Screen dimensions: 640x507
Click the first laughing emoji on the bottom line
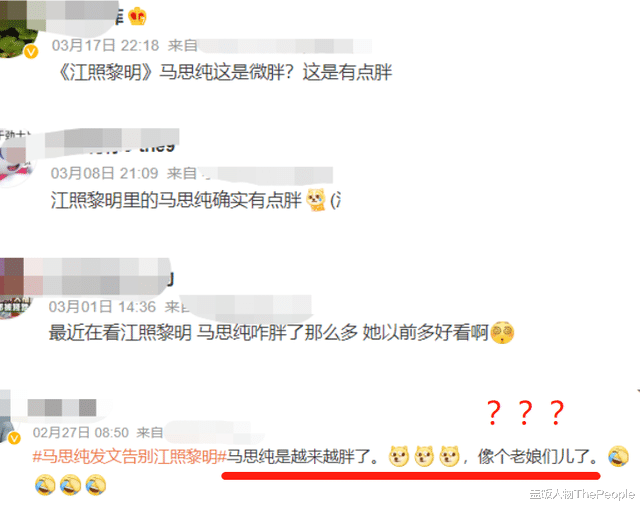coord(45,485)
